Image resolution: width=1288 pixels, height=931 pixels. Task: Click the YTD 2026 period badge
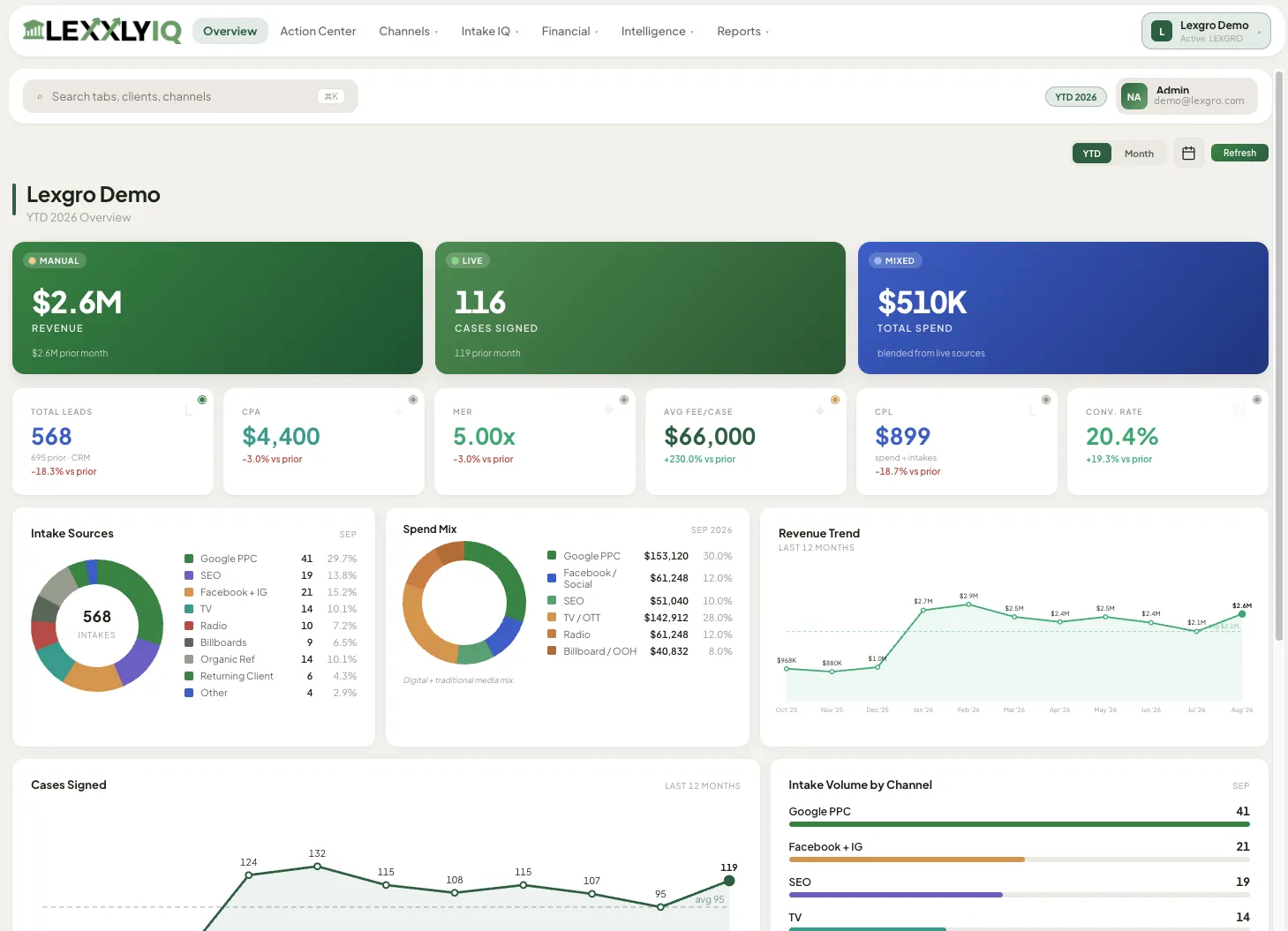tap(1075, 97)
